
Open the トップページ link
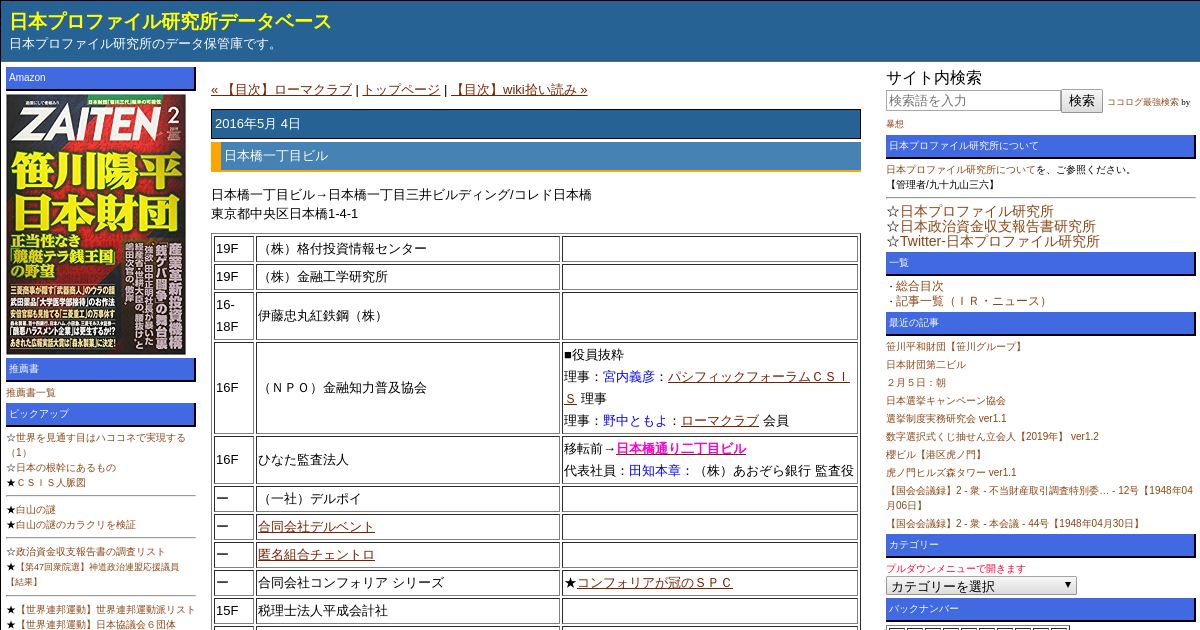[401, 89]
